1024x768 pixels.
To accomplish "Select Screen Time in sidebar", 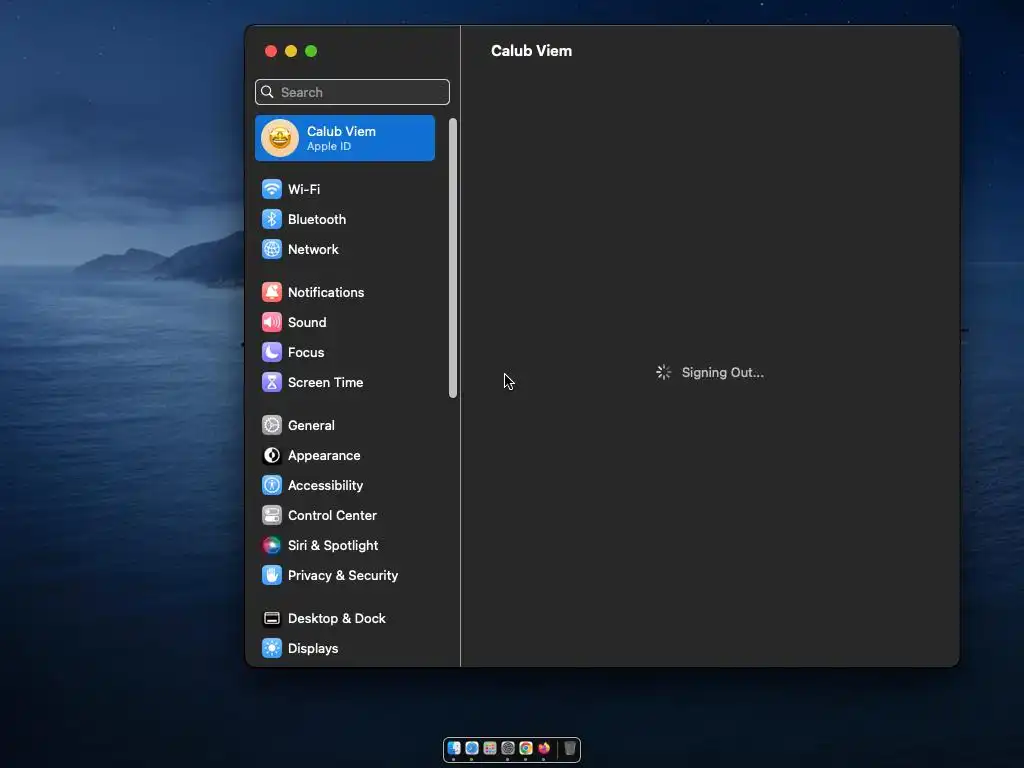I will pyautogui.click(x=345, y=383).
